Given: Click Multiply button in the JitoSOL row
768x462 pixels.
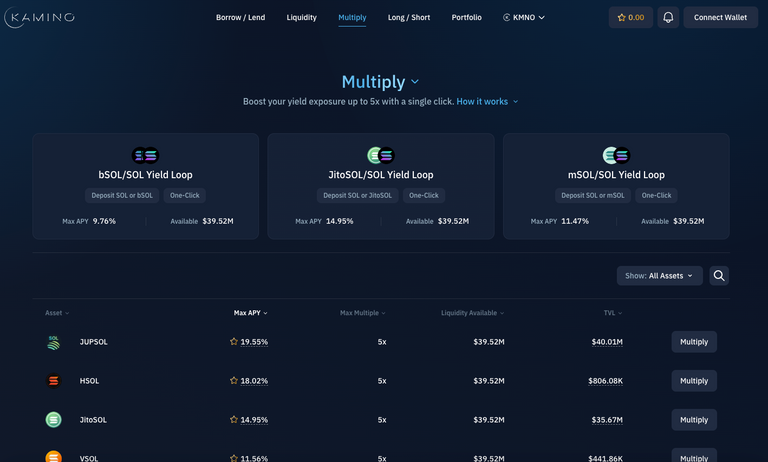Looking at the screenshot, I should 694,420.
